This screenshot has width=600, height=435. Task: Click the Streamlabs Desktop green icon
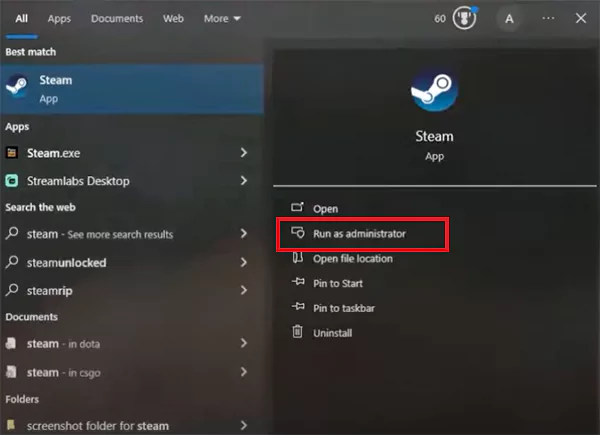tap(12, 181)
